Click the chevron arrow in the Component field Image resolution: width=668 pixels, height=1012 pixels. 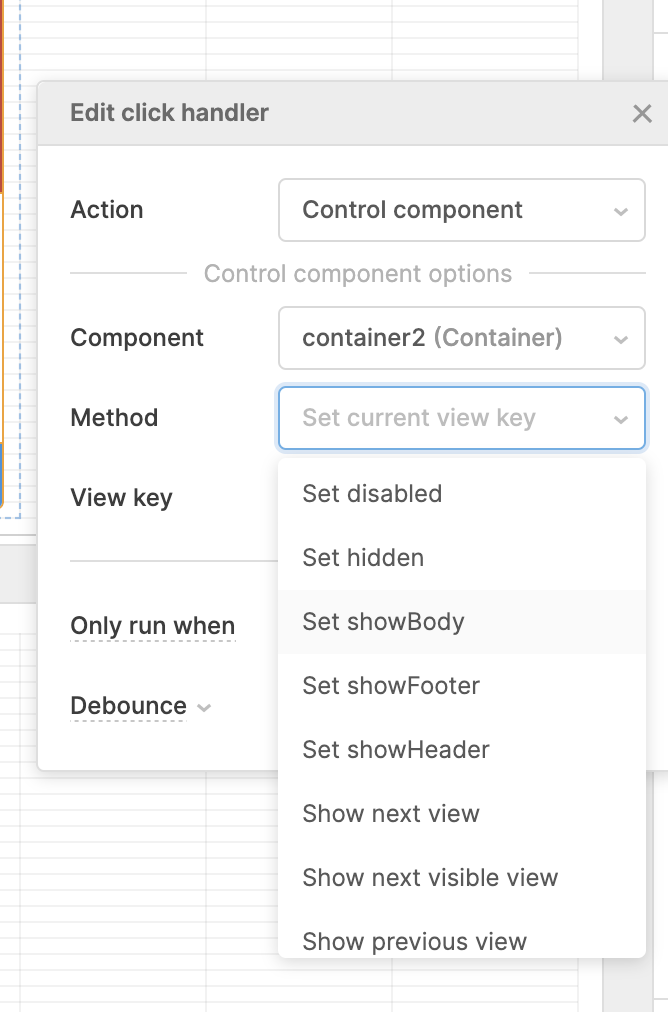(x=621, y=339)
